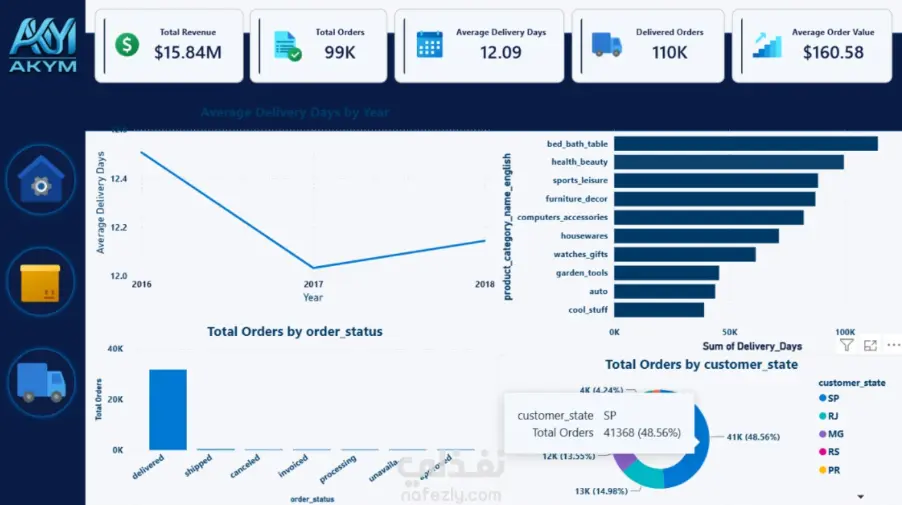902x505 pixels.
Task: Click the sports_leisure bar
Action: pyautogui.click(x=716, y=181)
